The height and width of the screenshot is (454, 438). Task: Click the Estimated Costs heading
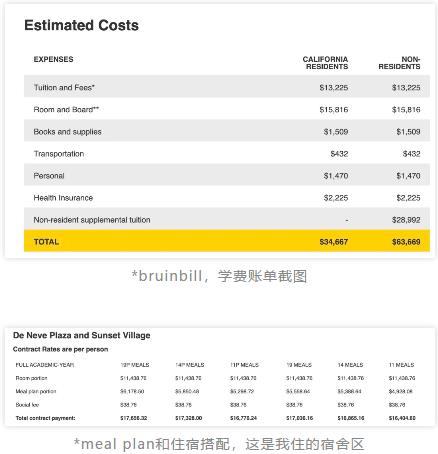point(81,25)
